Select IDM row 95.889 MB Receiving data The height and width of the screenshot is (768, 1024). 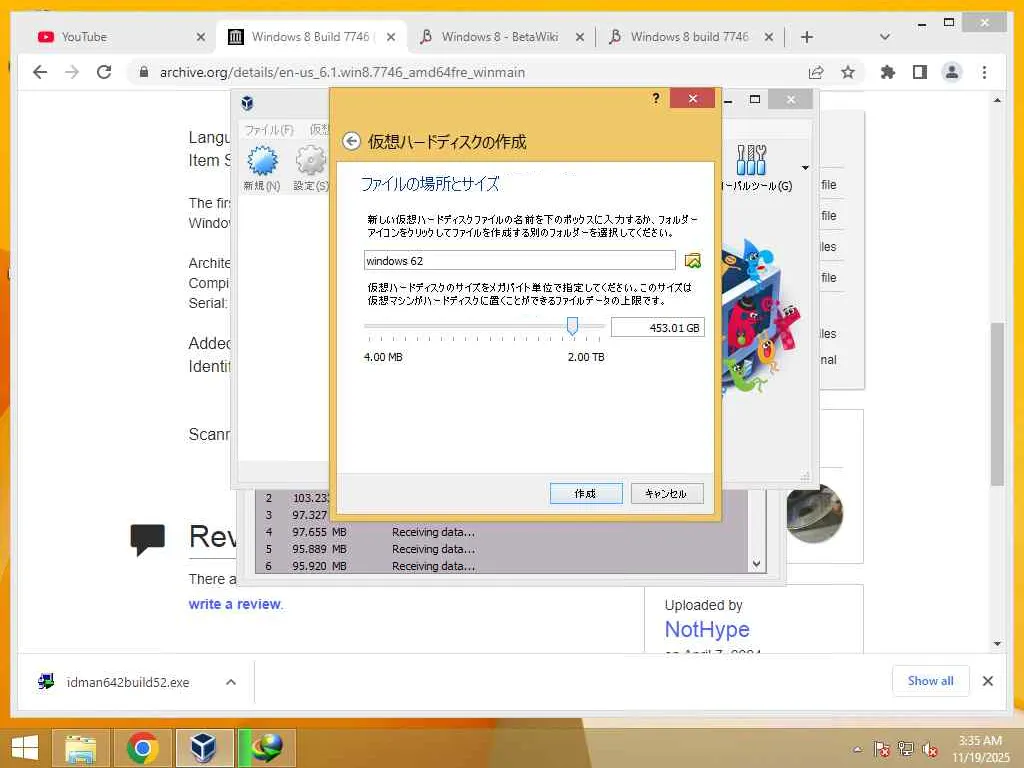[x=502, y=549]
